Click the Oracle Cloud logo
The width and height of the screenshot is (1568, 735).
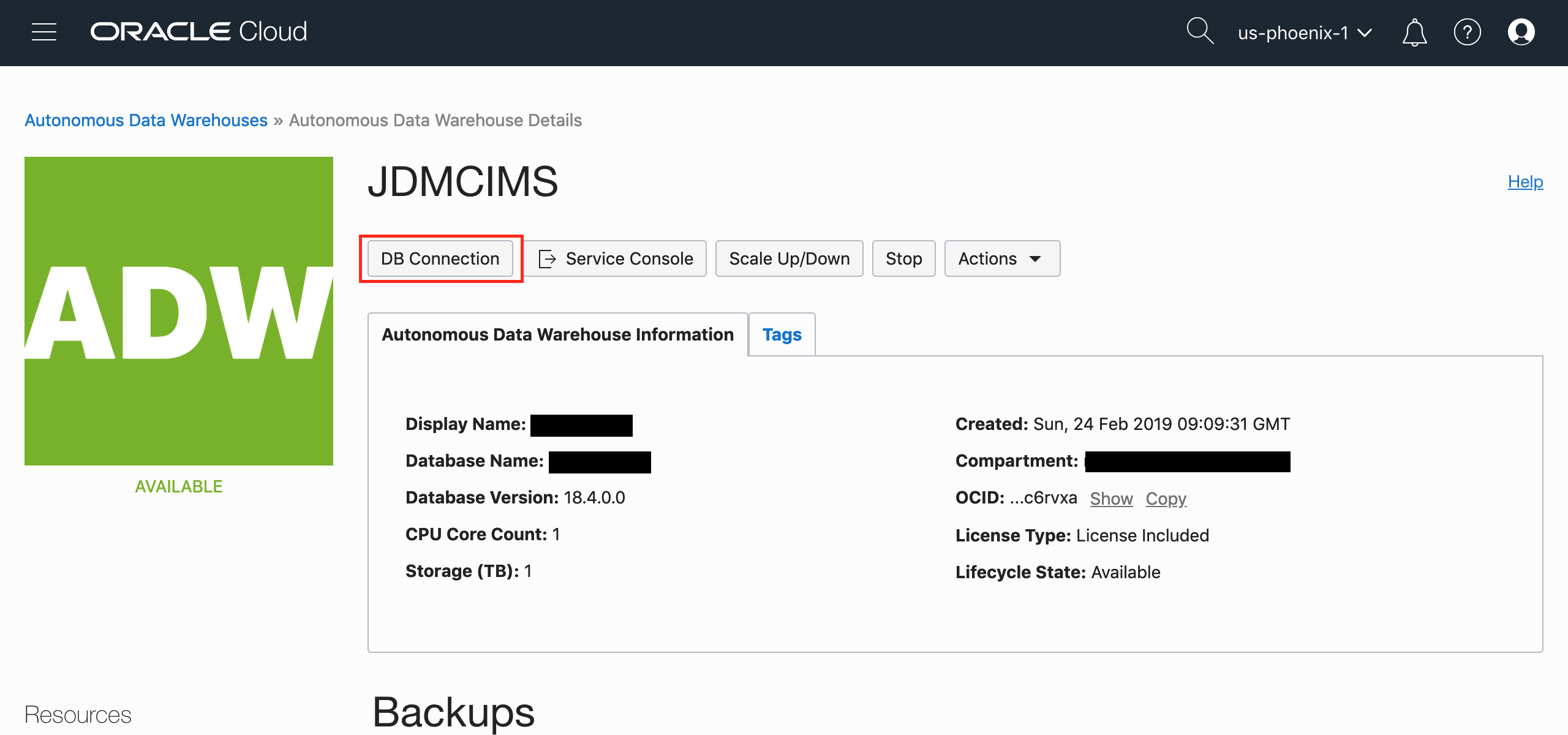(198, 32)
